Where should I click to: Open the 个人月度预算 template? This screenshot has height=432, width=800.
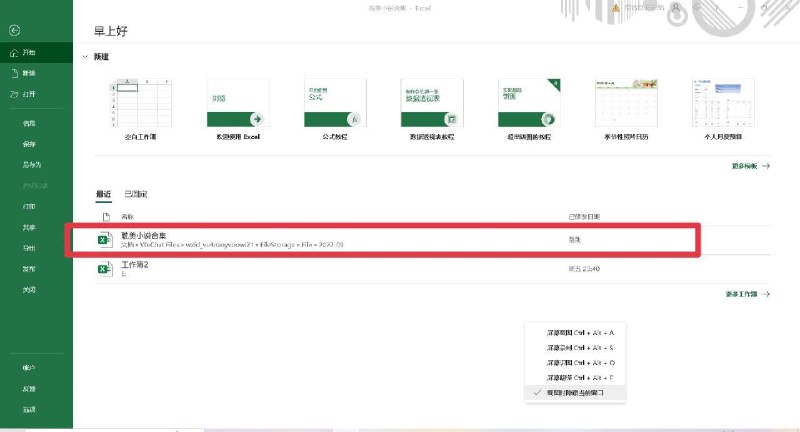[723, 109]
